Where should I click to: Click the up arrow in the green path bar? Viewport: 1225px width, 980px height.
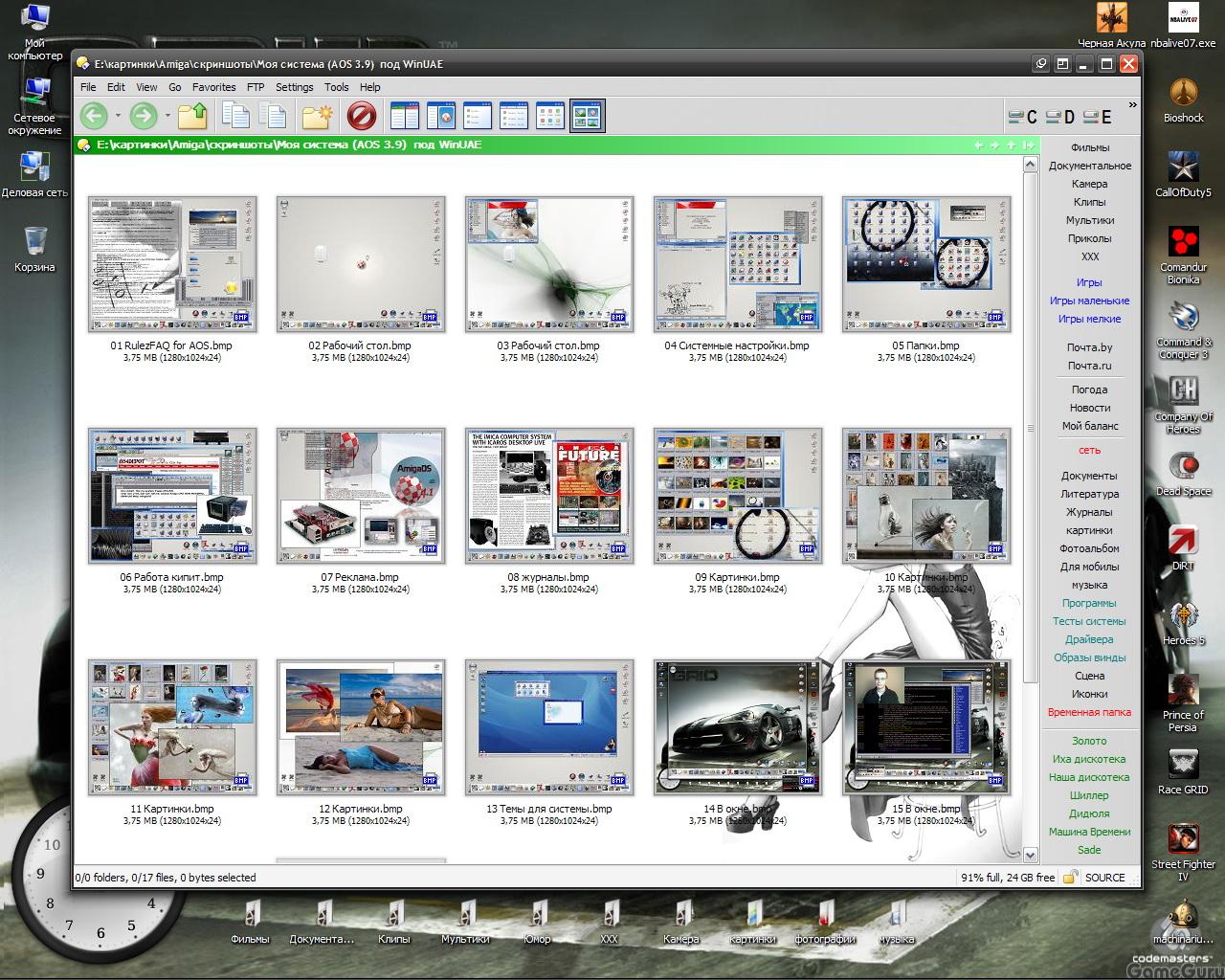[x=1012, y=145]
